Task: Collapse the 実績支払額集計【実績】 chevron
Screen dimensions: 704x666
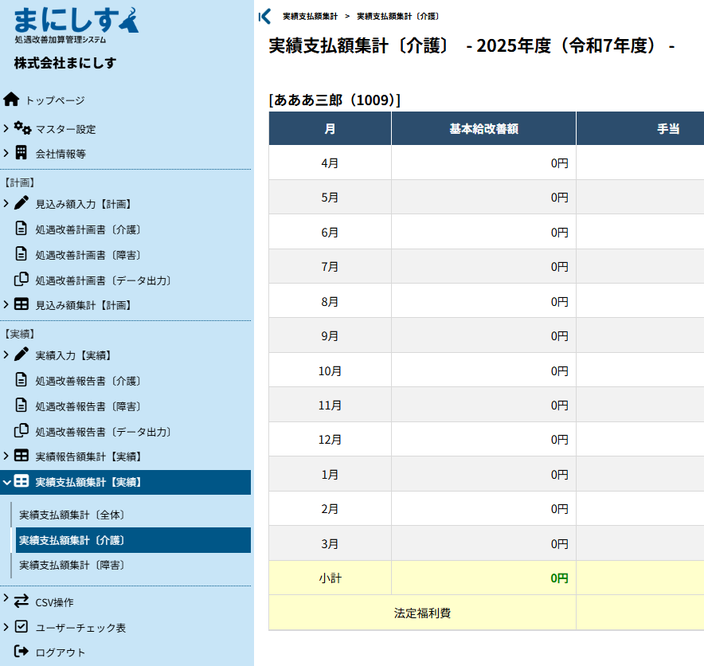Action: coord(6,482)
